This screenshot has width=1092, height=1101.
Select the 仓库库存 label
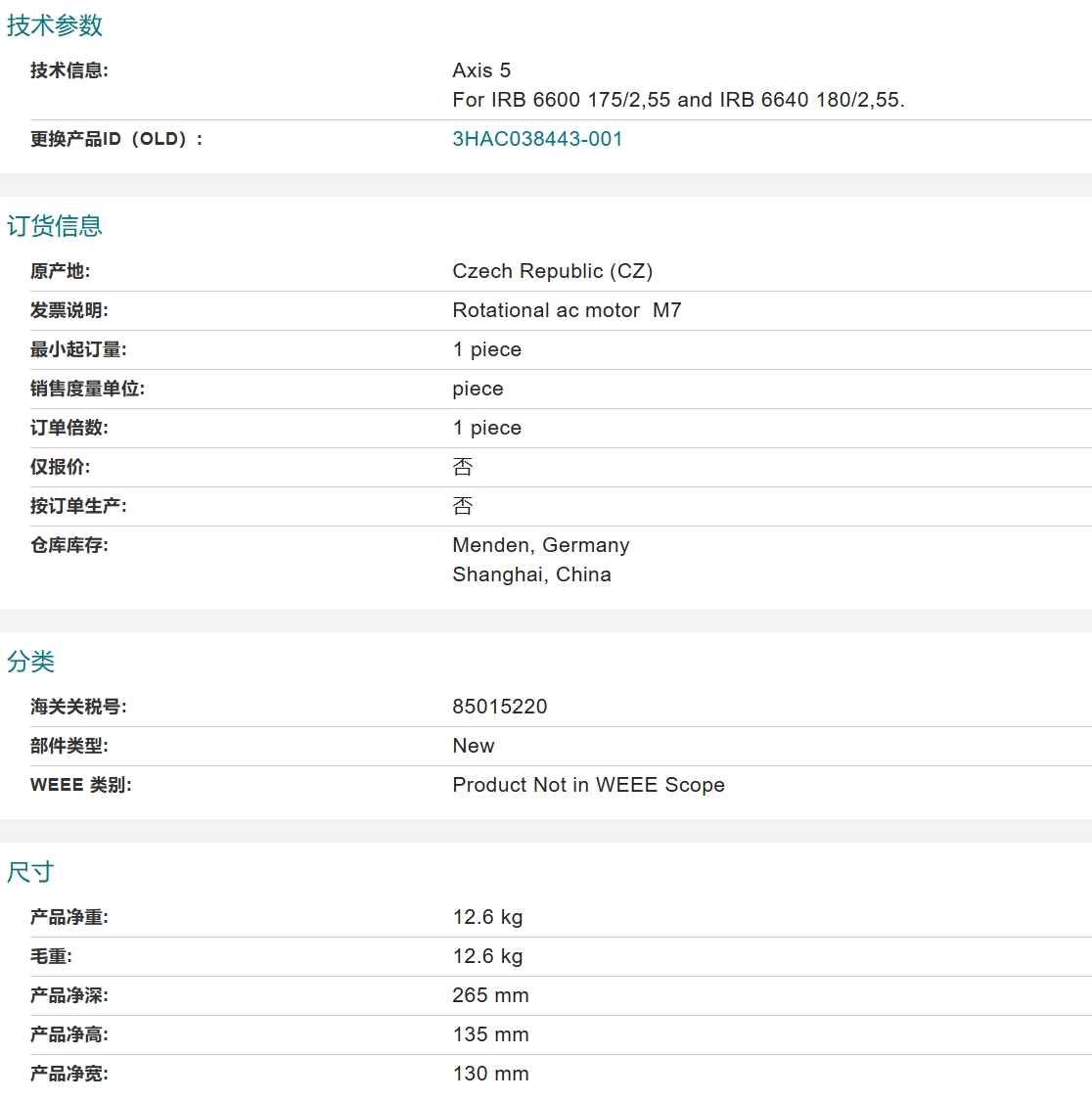68,546
